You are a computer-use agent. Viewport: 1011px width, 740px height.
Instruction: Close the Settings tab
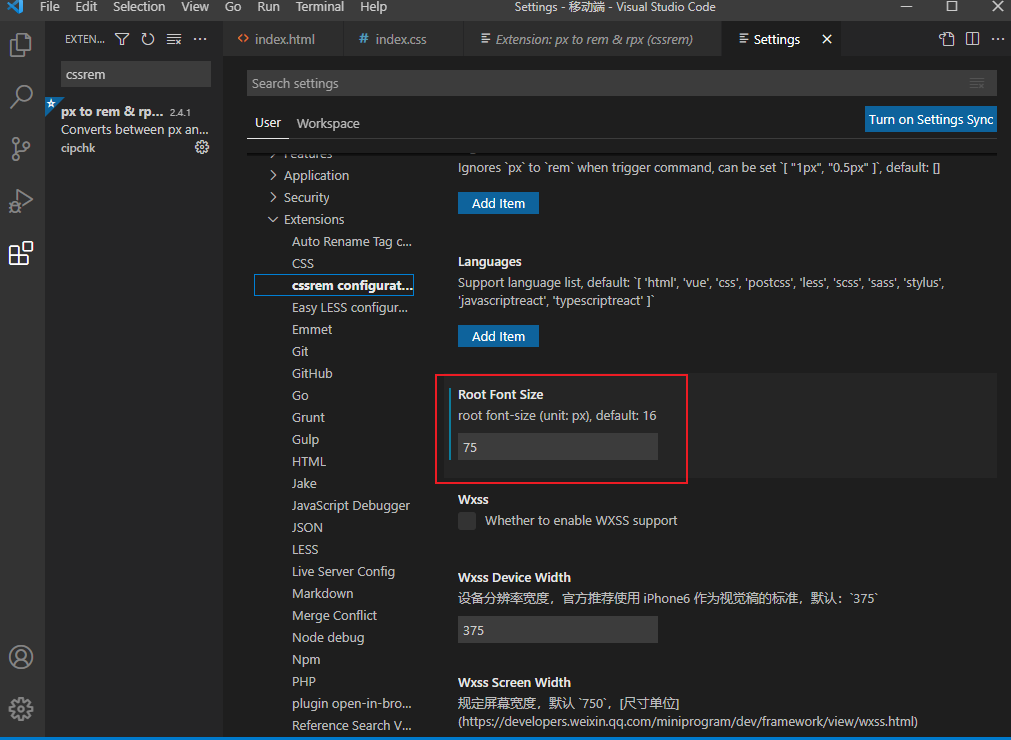click(x=827, y=39)
